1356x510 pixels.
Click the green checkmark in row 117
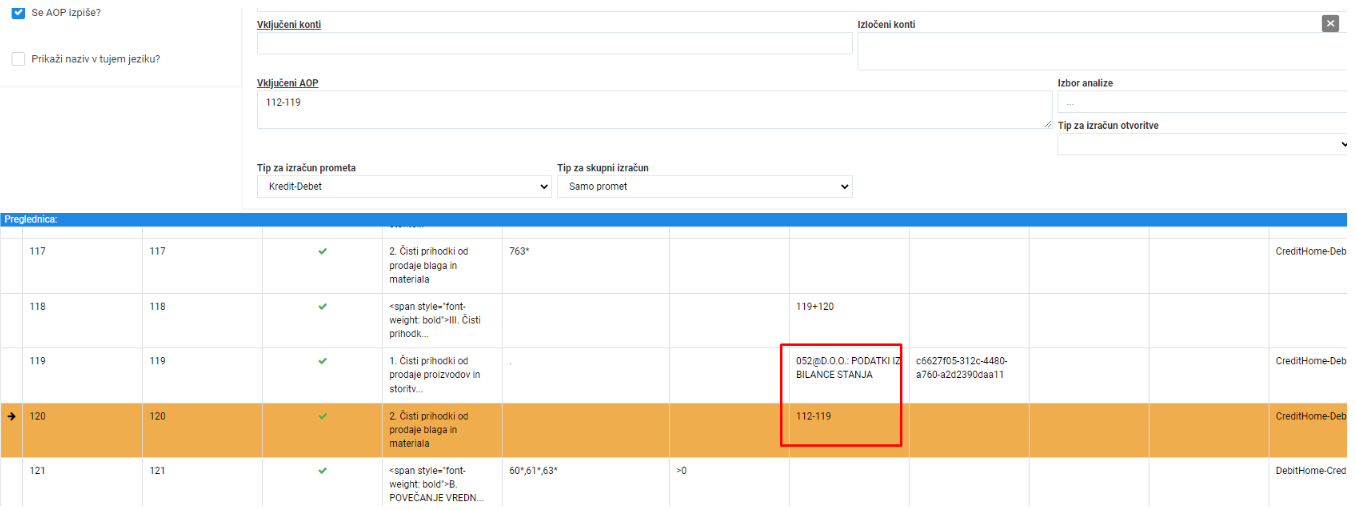tap(322, 252)
